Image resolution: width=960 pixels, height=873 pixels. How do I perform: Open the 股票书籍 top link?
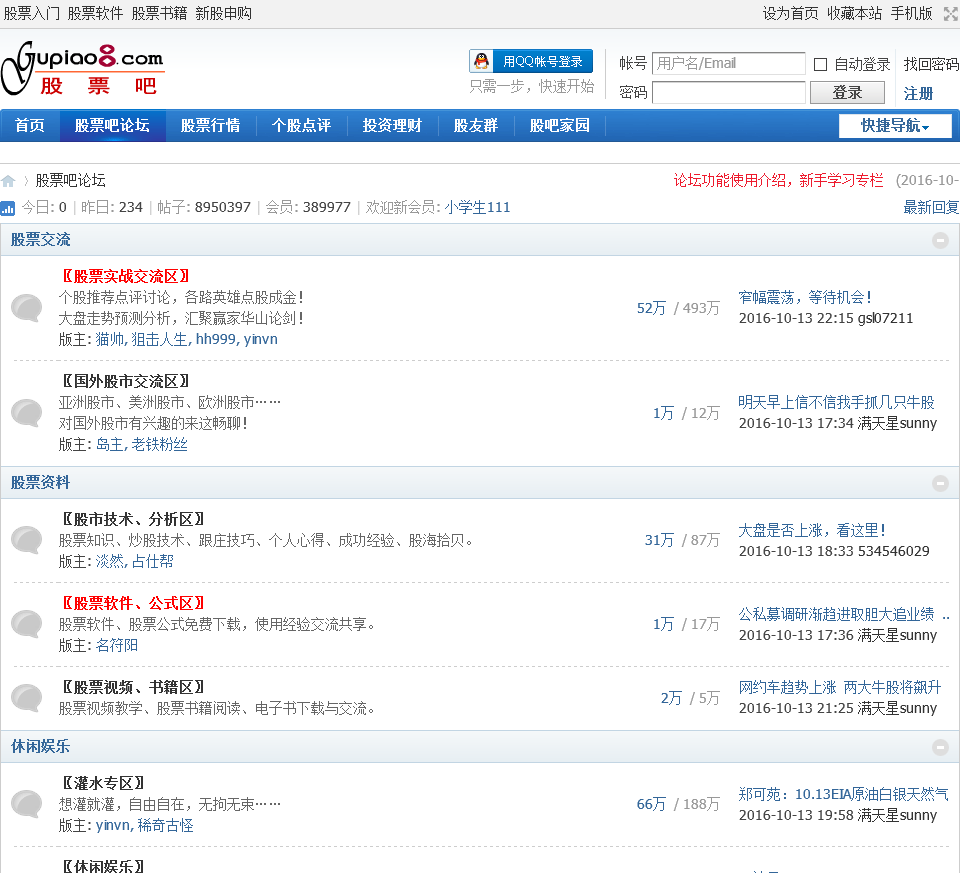pyautogui.click(x=159, y=13)
